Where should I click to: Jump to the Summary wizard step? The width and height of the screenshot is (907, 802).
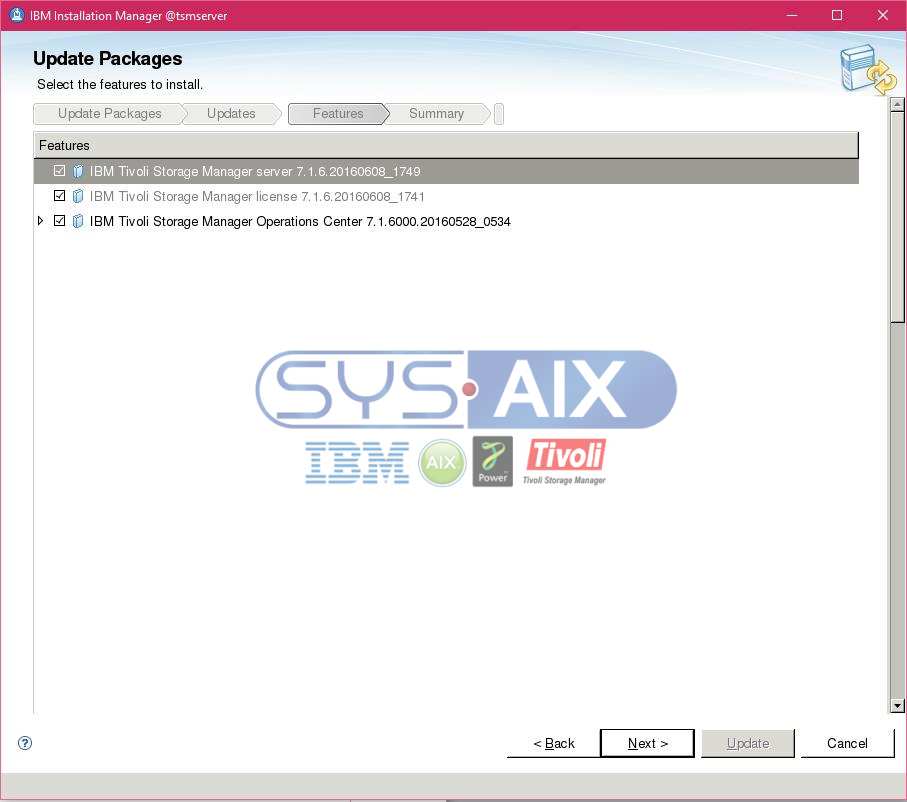click(x=437, y=113)
